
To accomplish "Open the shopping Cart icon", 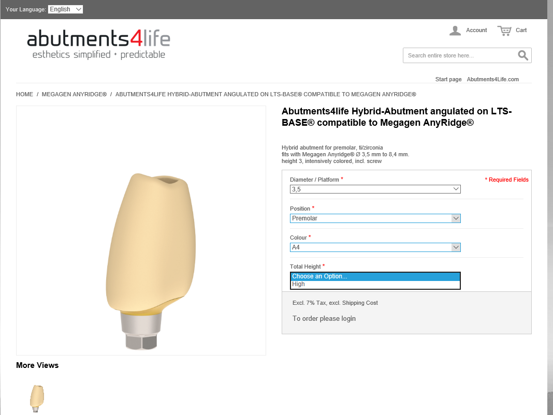I will pyautogui.click(x=504, y=31).
